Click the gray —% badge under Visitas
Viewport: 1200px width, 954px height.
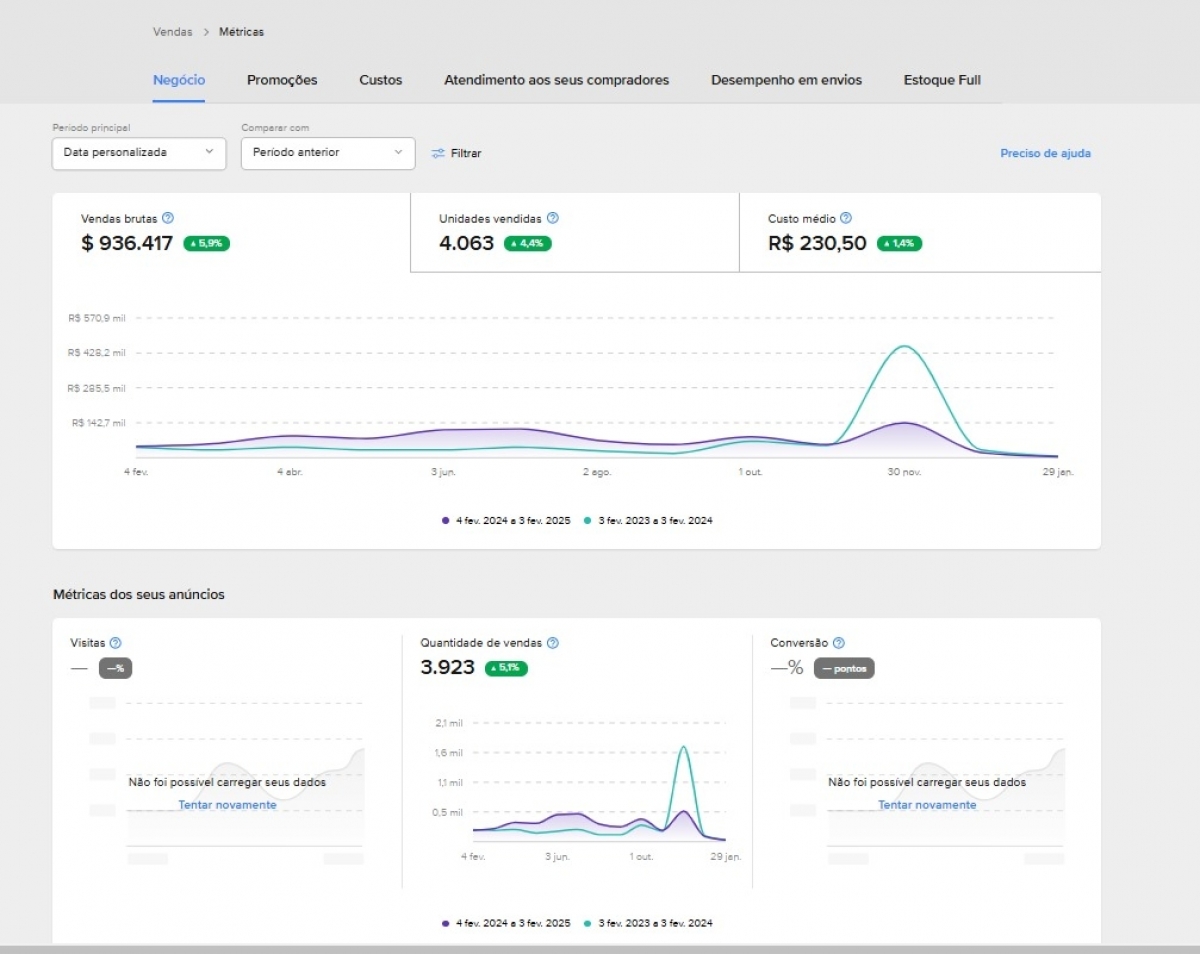(x=115, y=668)
